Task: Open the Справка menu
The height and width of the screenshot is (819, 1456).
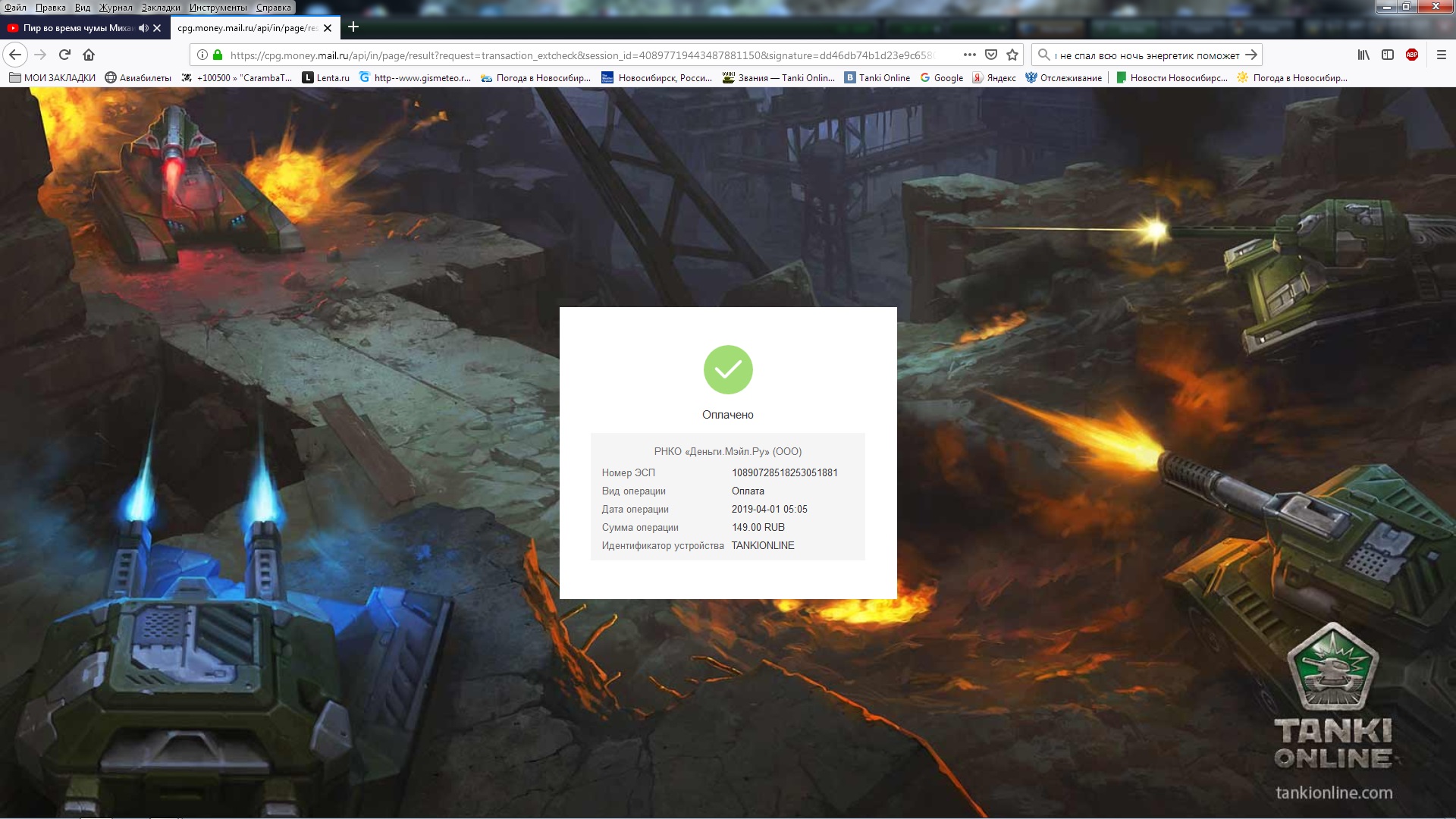Action: tap(274, 8)
